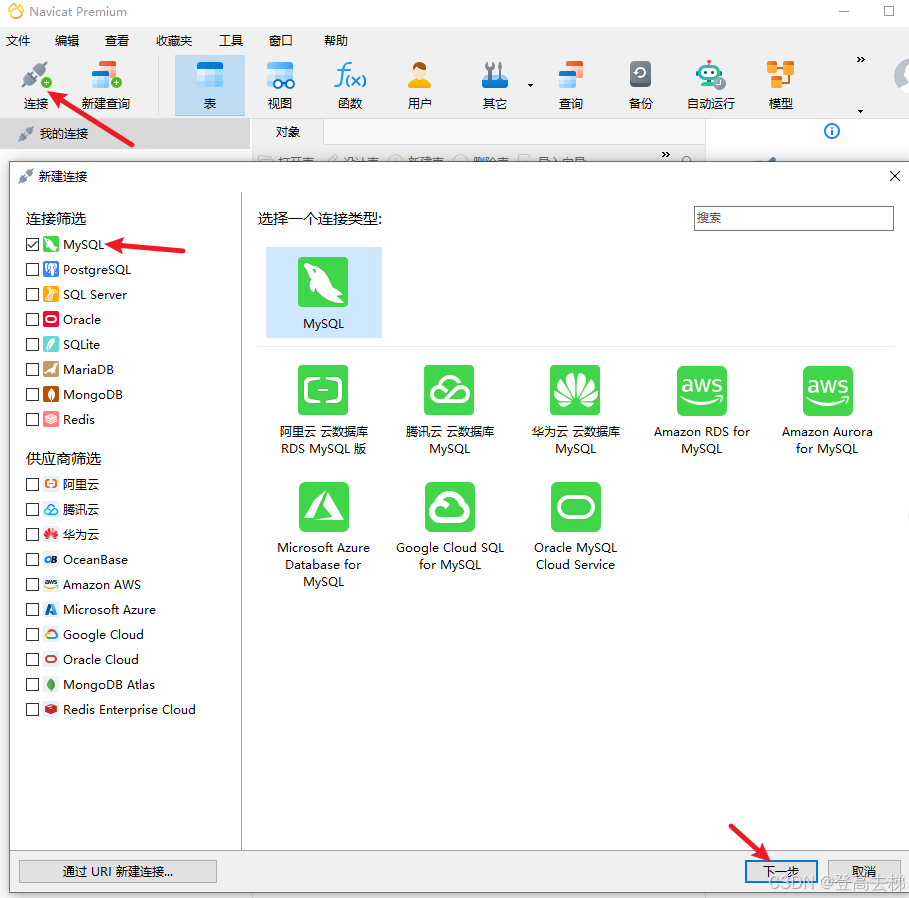Choose Microsoft Azure Database for MySQL tile
This screenshot has height=898, width=909.
point(323,535)
